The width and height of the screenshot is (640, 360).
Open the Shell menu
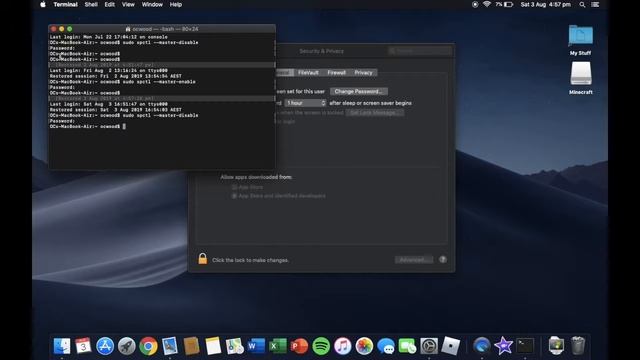point(91,4)
